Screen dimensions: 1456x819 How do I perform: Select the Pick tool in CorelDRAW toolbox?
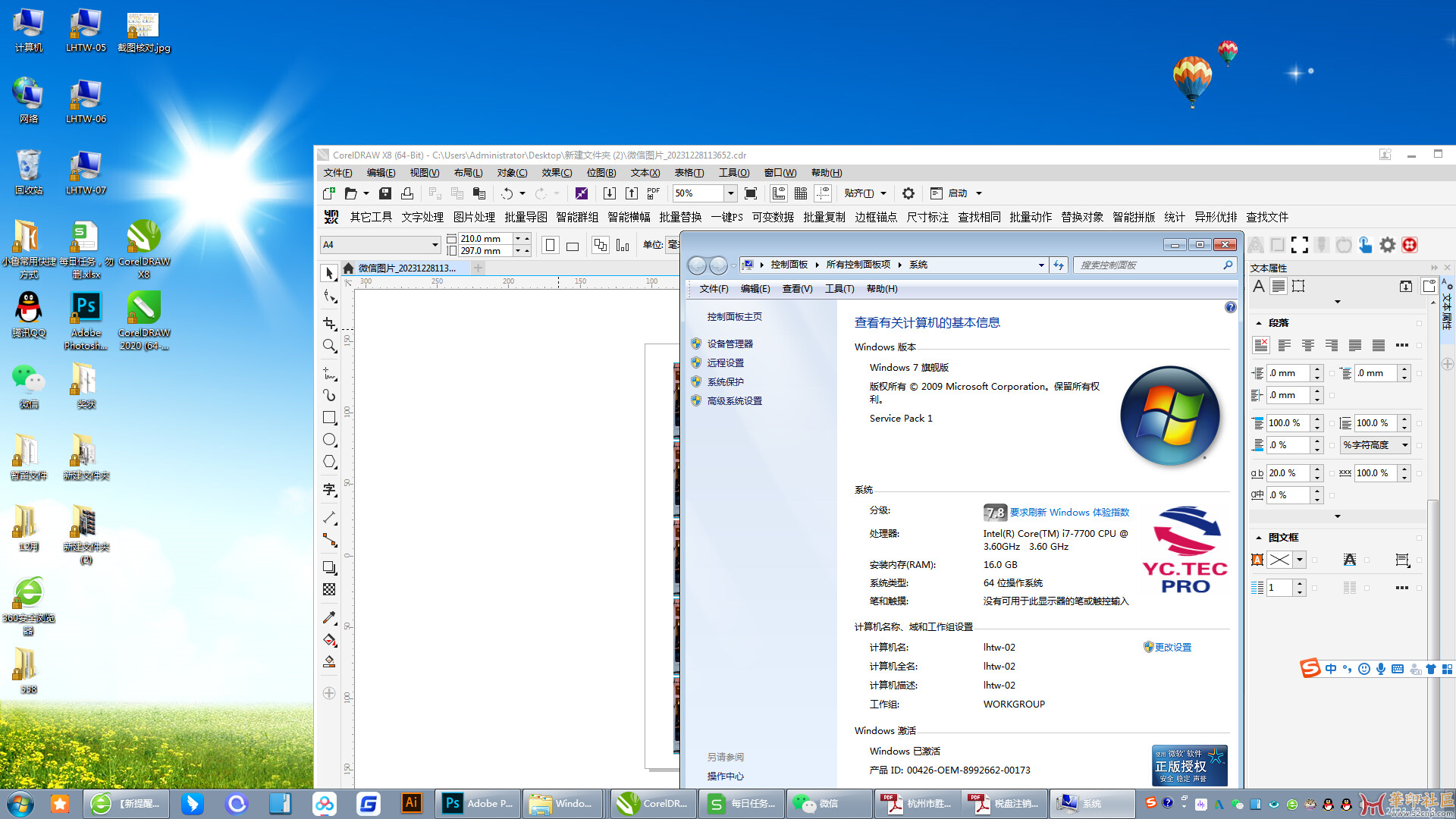tap(329, 272)
